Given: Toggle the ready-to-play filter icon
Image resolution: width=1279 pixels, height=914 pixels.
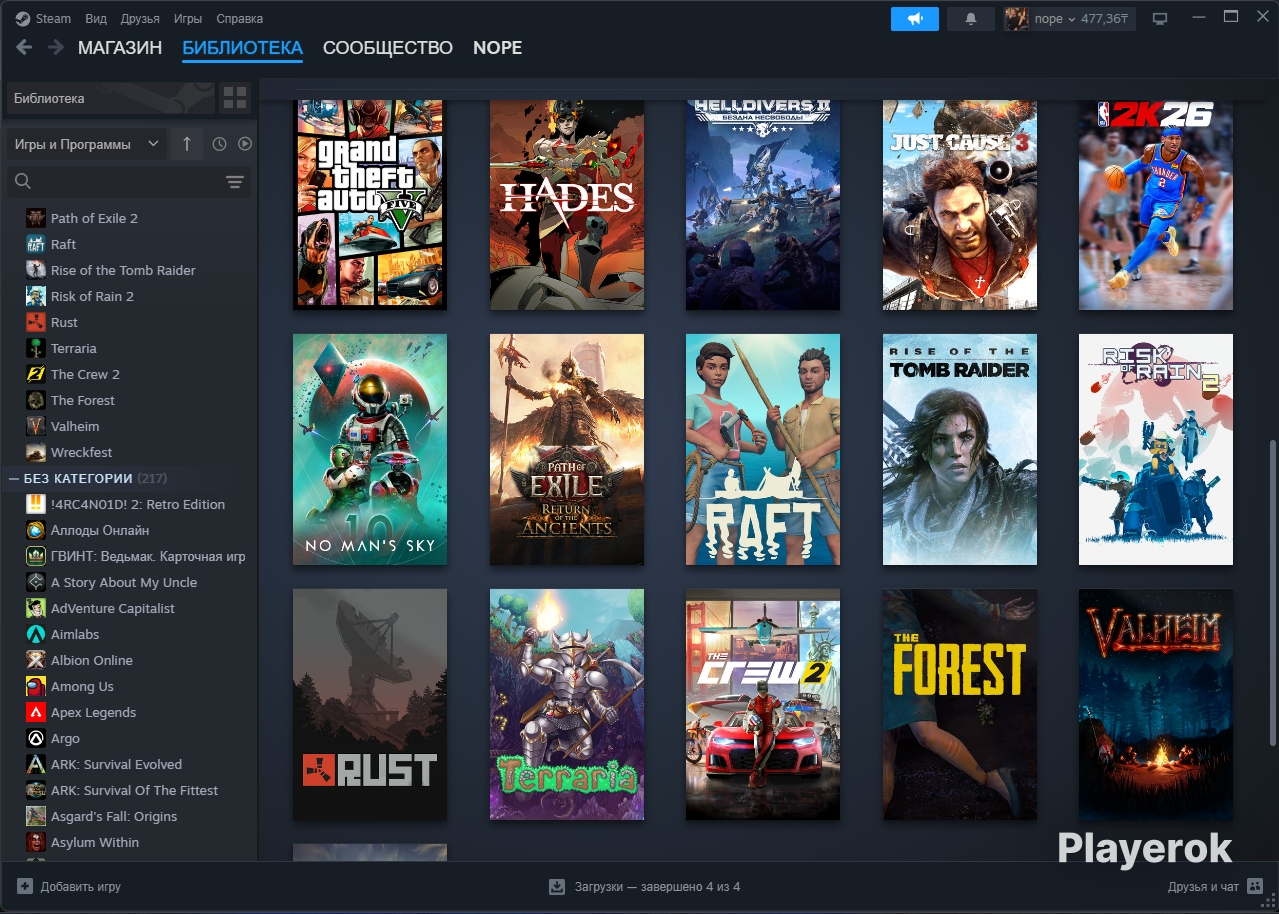Looking at the screenshot, I should (245, 144).
